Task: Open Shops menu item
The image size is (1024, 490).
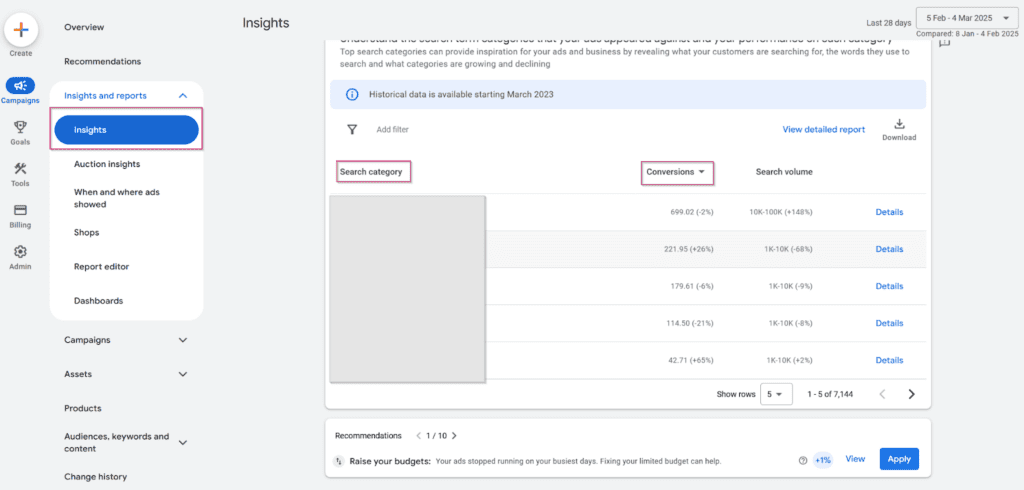Action: 87,233
